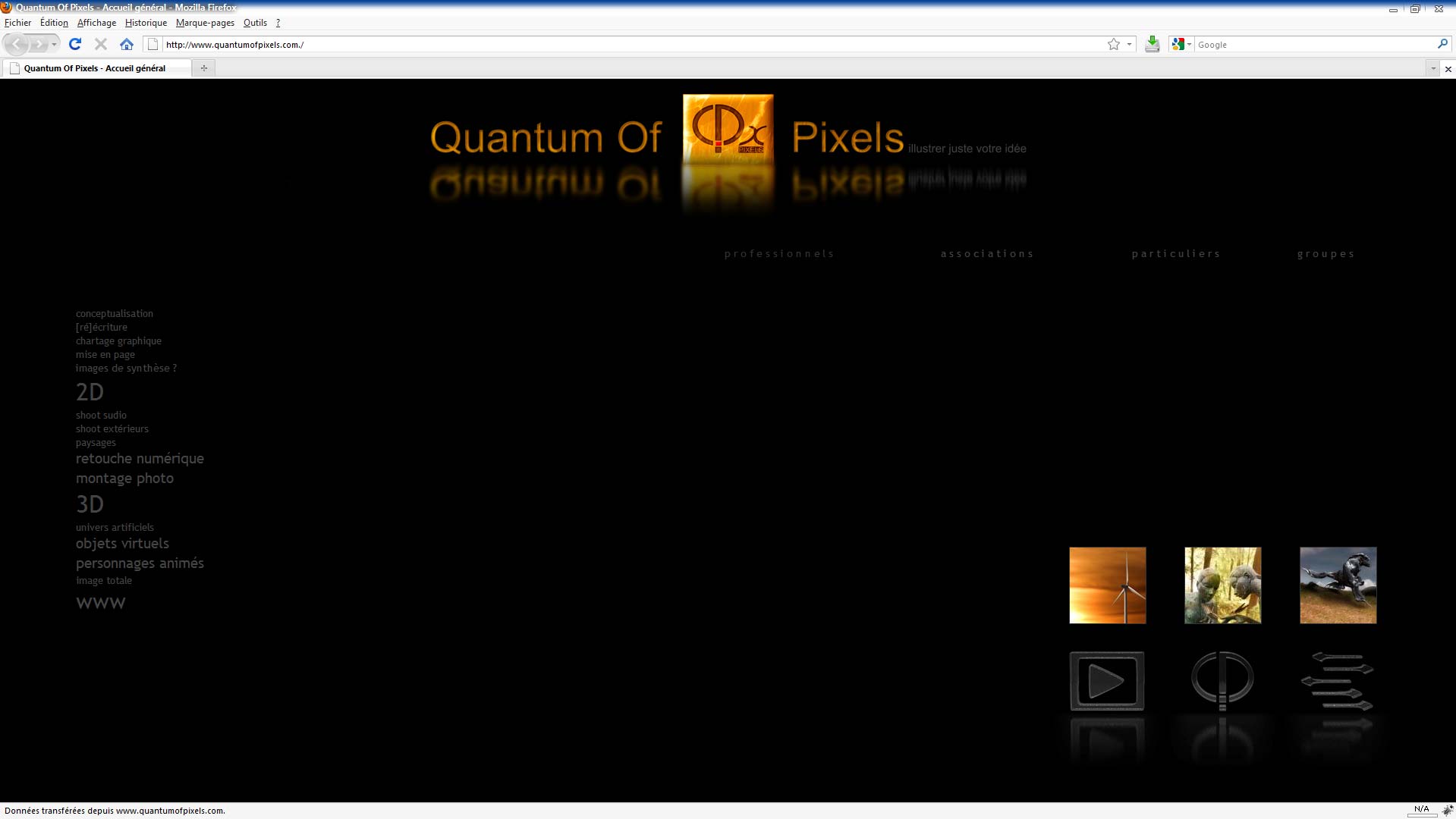Open the particuliers section
The height and width of the screenshot is (819, 1456).
(x=1176, y=254)
